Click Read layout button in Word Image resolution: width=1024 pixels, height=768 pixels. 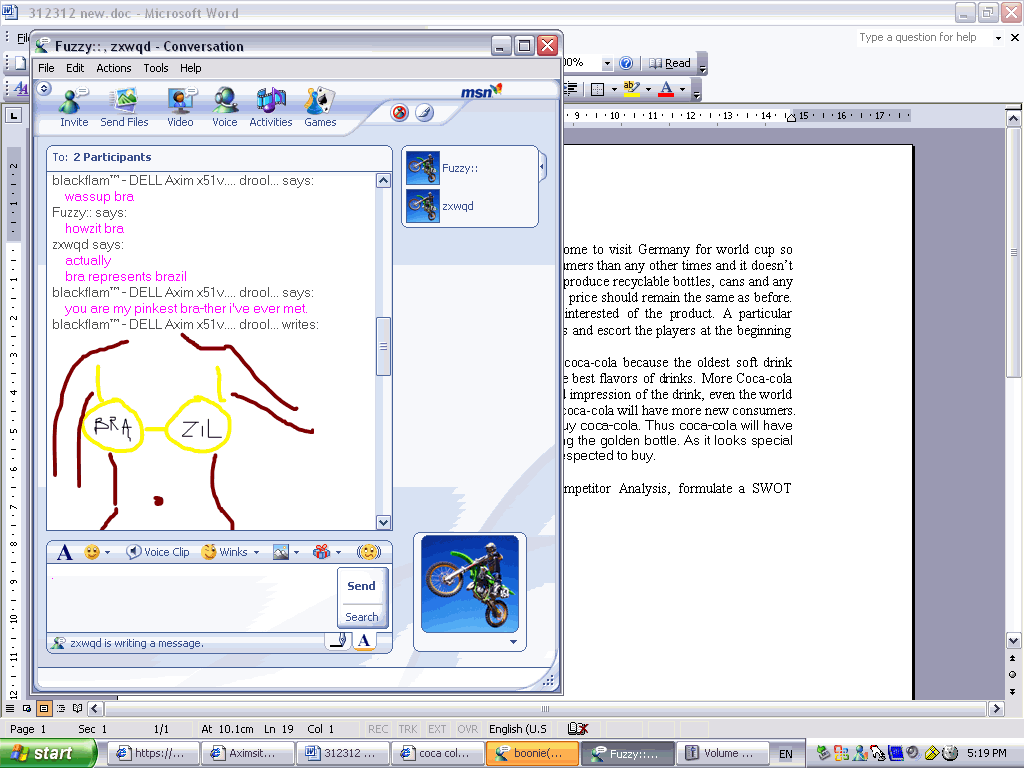[669, 63]
